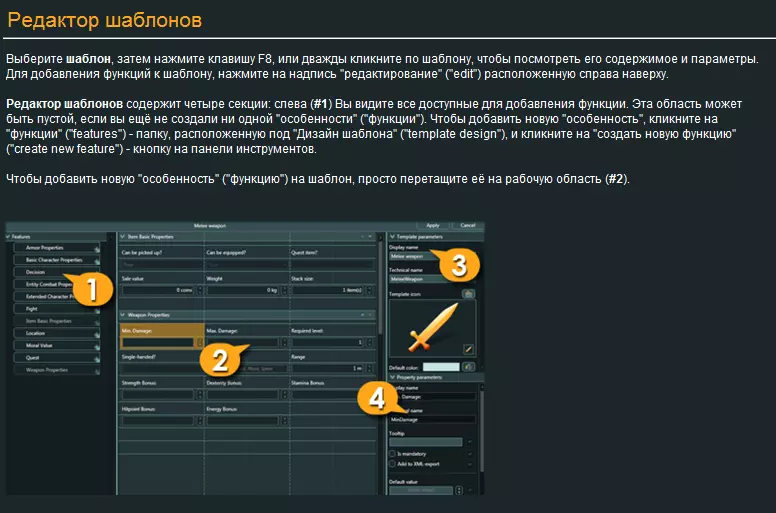The image size is (776, 513).
Task: Click the Quest item? label
Action: [304, 252]
